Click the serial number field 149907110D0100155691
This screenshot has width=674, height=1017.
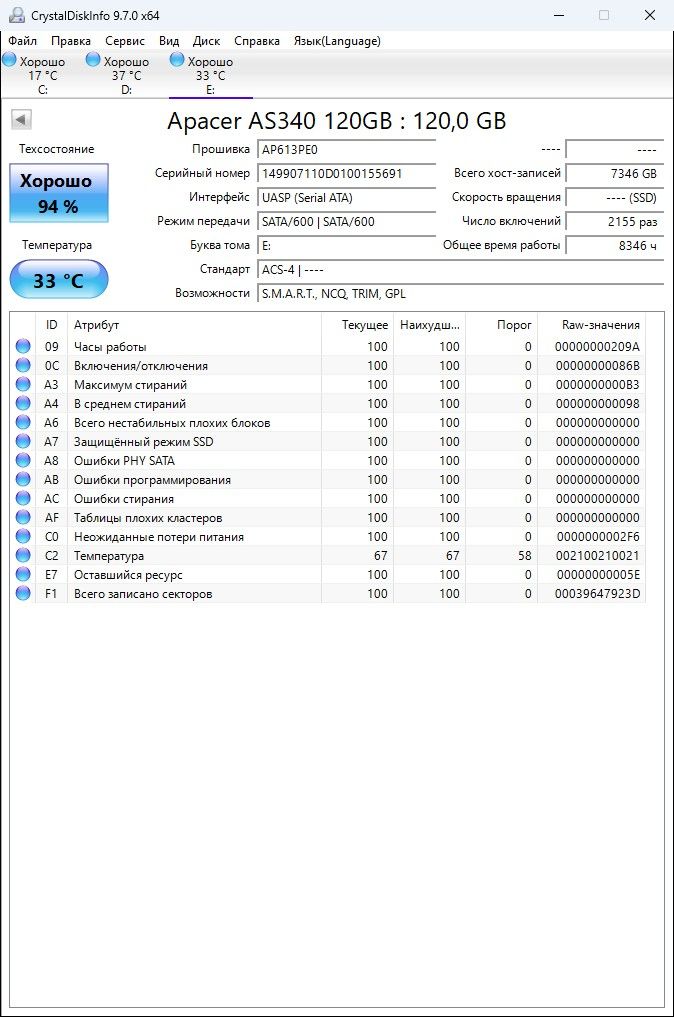point(346,173)
